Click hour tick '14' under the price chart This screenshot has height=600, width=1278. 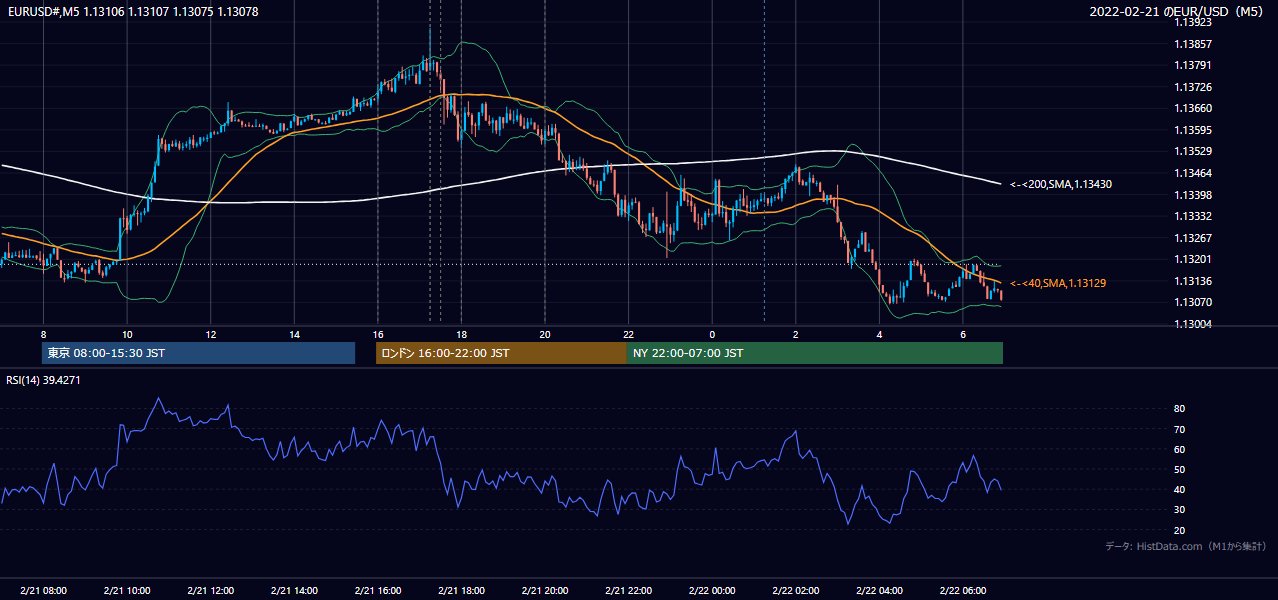[x=294, y=334]
